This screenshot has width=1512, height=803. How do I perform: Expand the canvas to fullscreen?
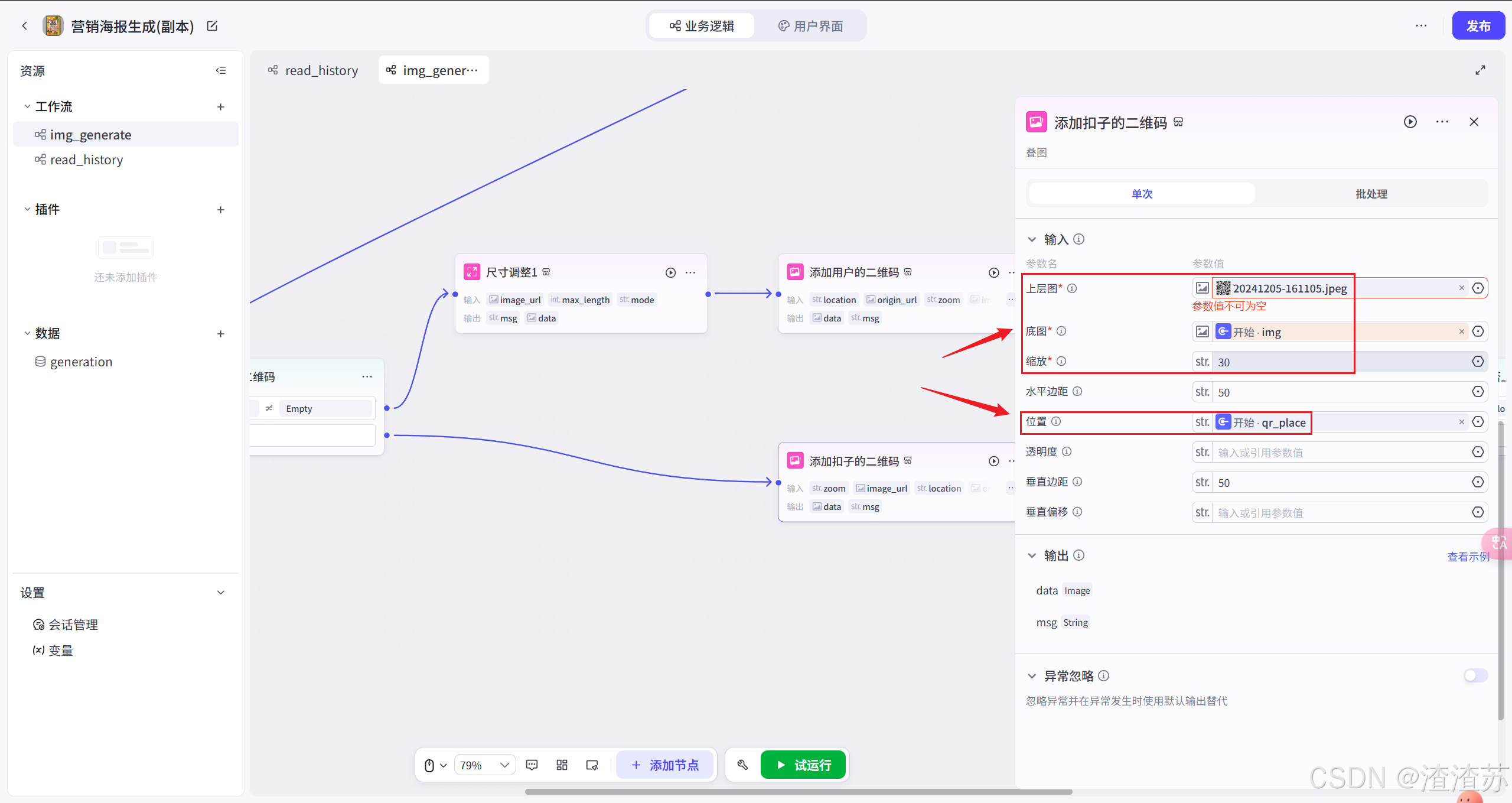pyautogui.click(x=1480, y=70)
